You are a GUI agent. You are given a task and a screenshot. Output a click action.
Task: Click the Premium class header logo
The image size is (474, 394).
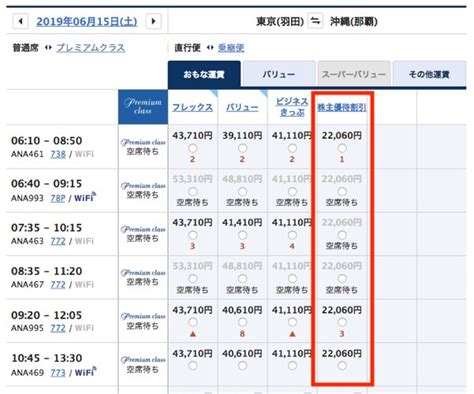click(143, 107)
